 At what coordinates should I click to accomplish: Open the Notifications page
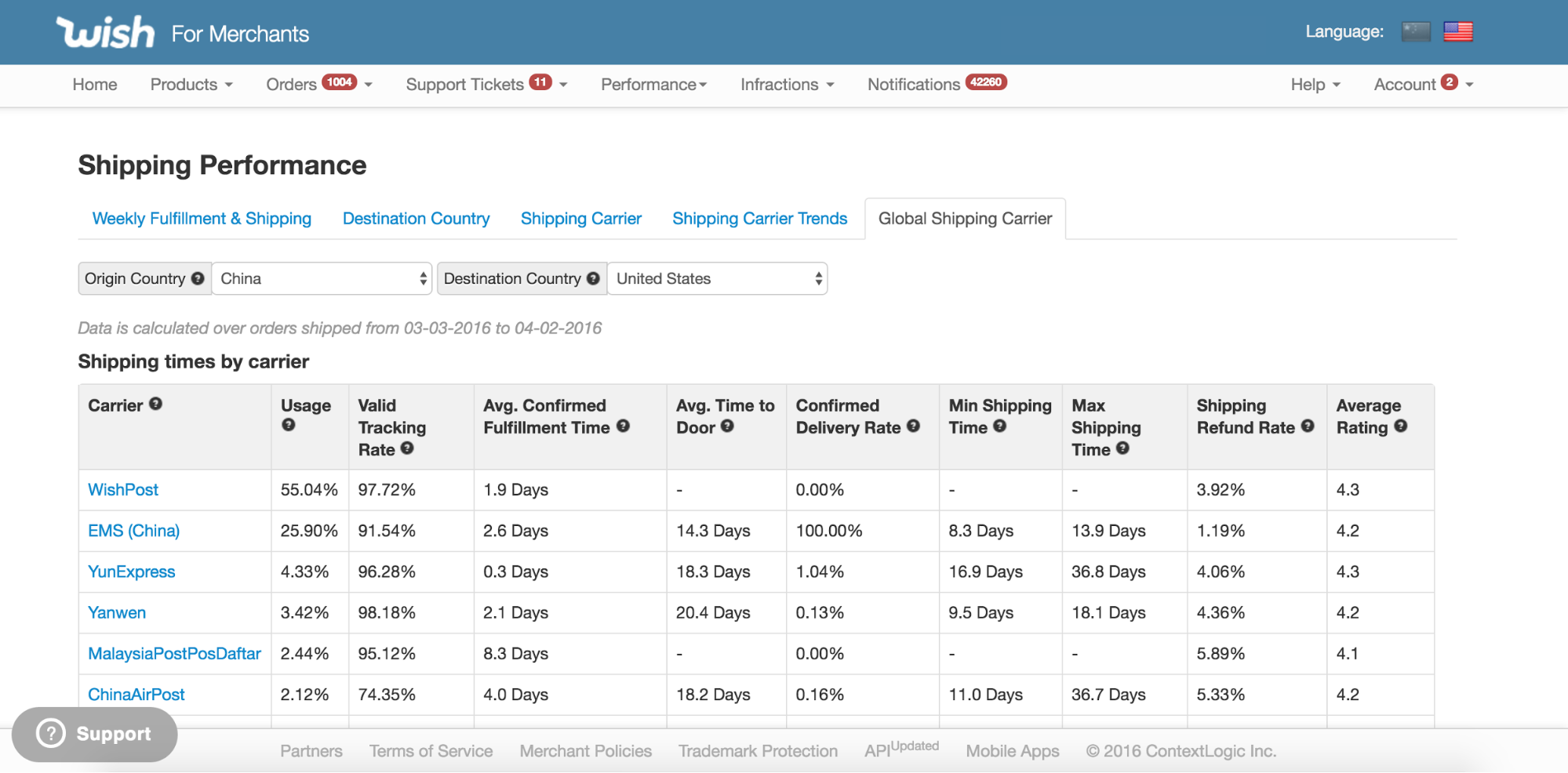tap(914, 84)
